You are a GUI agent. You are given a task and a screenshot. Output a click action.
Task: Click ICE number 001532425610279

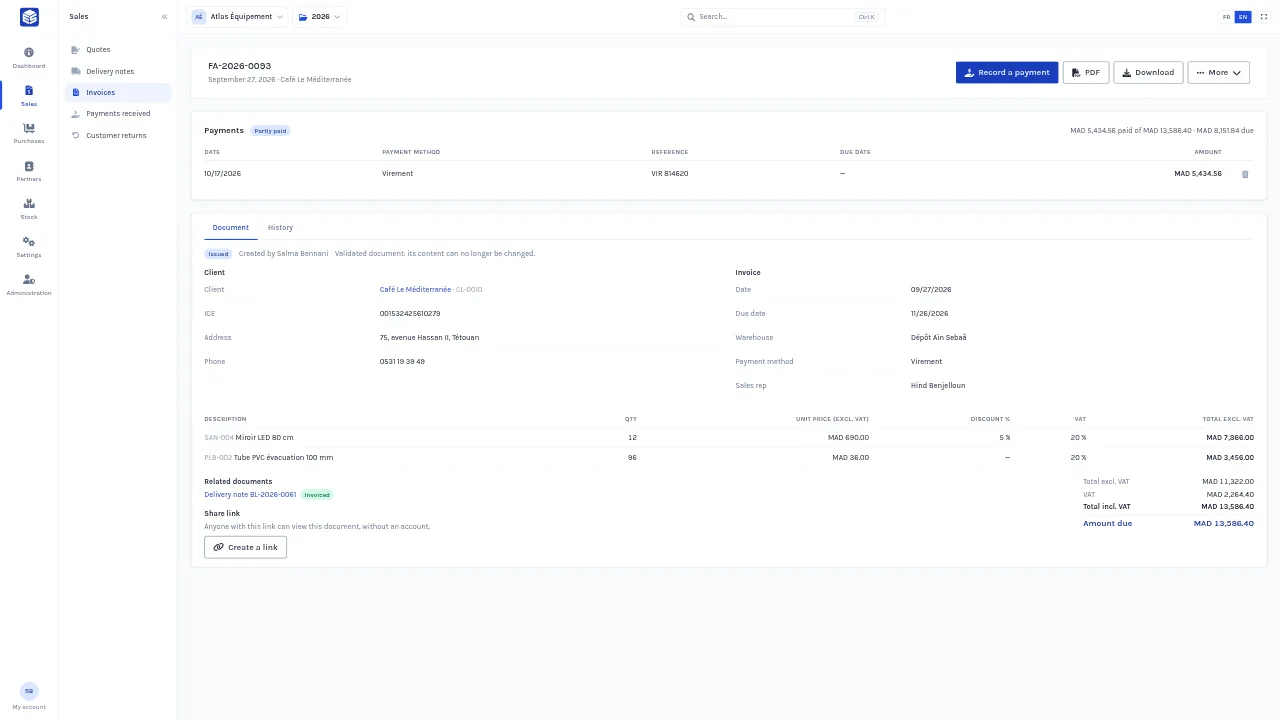click(410, 314)
